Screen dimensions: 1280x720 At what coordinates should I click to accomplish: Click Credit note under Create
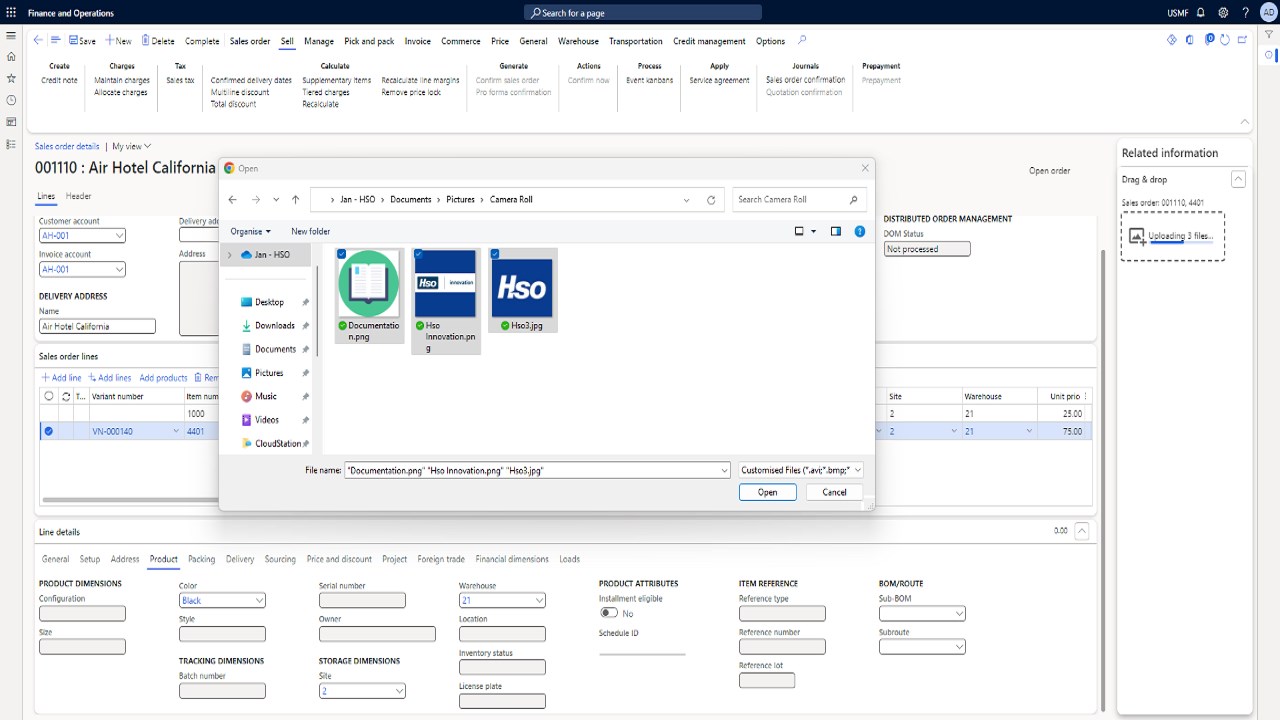point(59,80)
